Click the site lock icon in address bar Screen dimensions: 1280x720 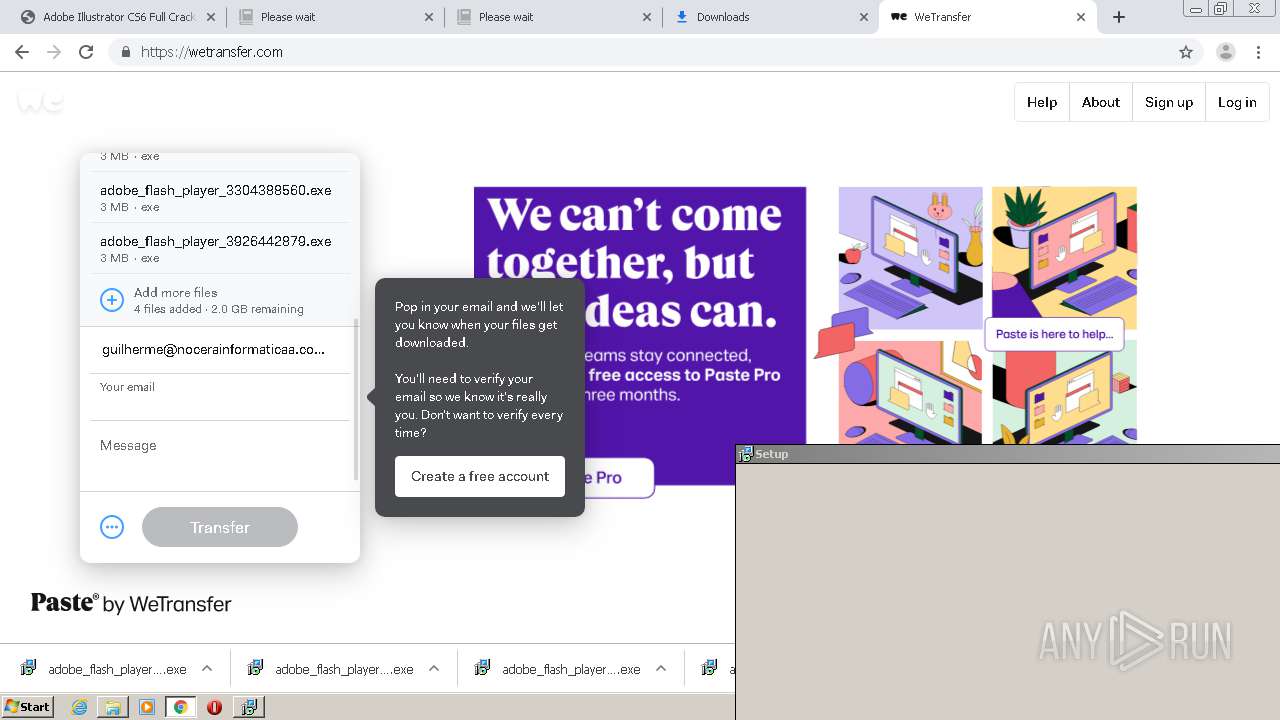pyautogui.click(x=125, y=52)
